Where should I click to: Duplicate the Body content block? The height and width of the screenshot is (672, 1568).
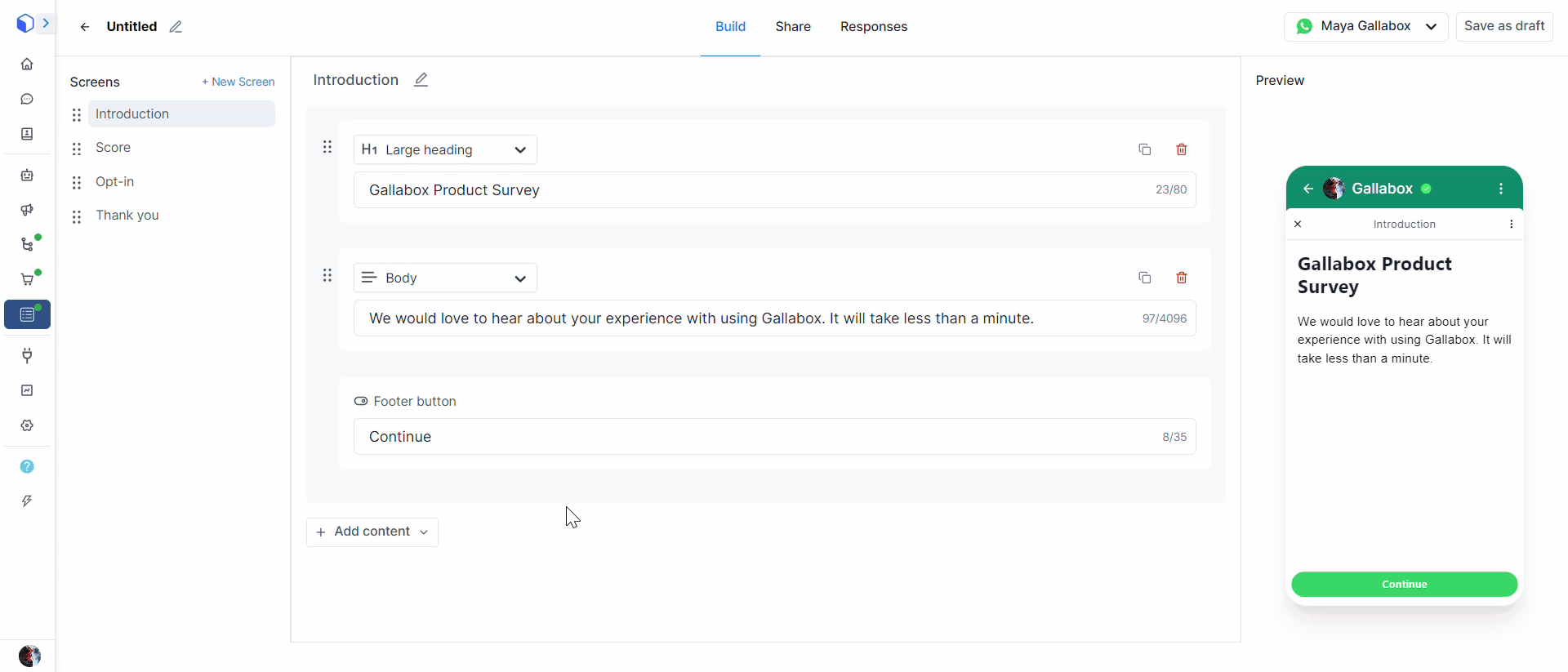pyautogui.click(x=1144, y=278)
